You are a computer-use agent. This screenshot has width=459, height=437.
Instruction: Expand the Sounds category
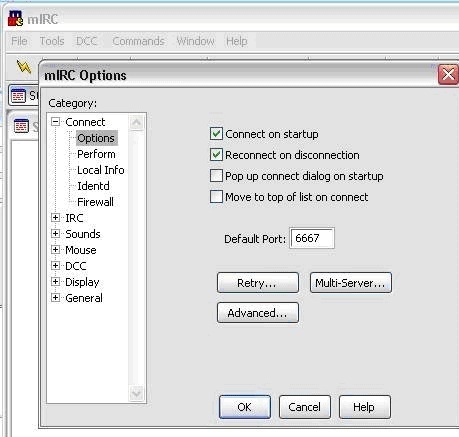click(55, 233)
